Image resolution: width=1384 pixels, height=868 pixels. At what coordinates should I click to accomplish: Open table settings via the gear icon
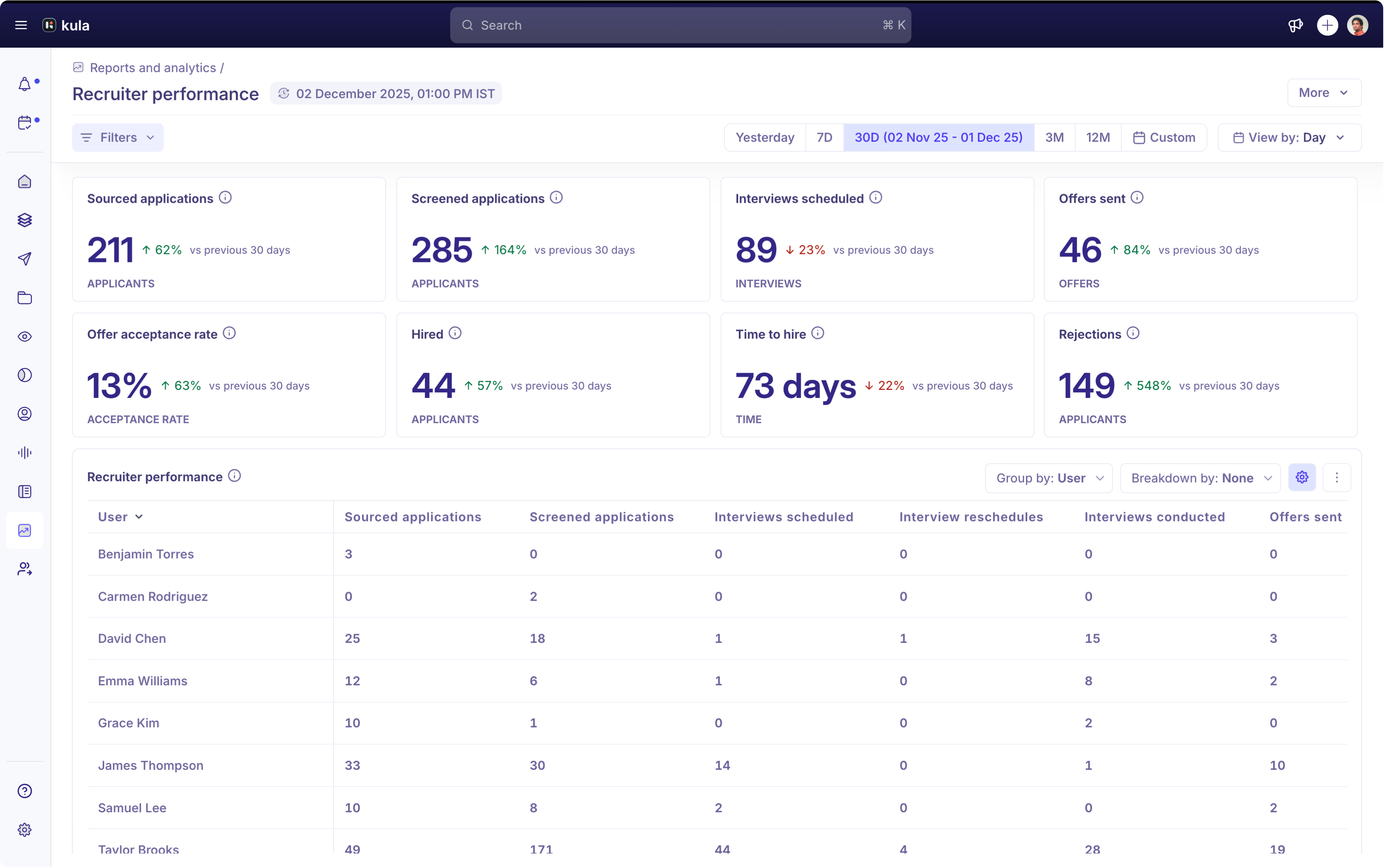[x=1301, y=477]
